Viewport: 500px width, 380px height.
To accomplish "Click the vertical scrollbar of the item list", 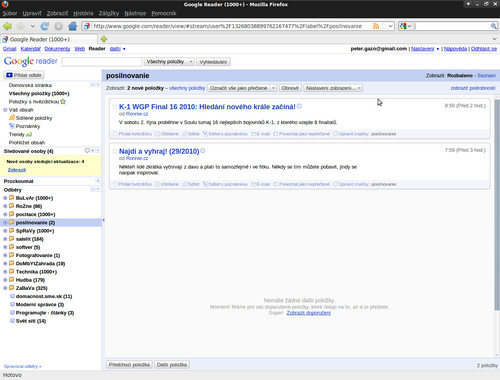I will pos(497,205).
